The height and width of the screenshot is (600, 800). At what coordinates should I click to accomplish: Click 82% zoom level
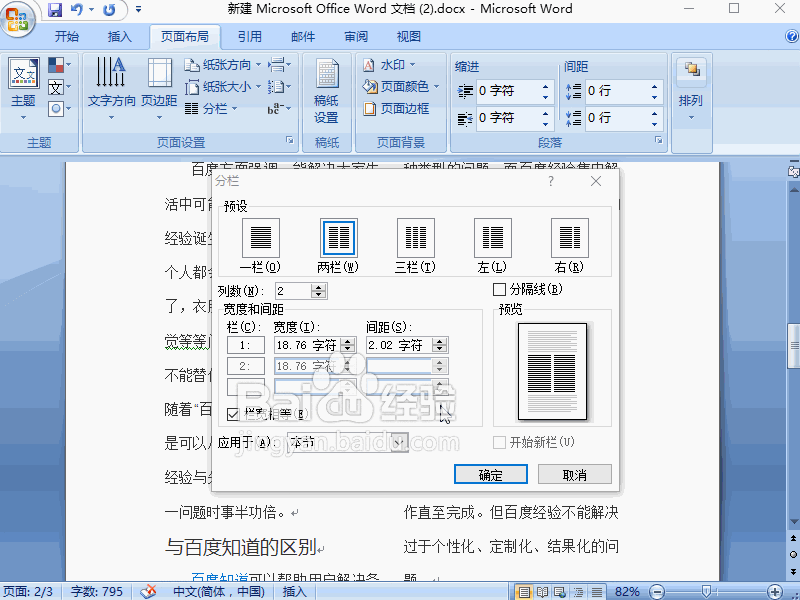(627, 592)
